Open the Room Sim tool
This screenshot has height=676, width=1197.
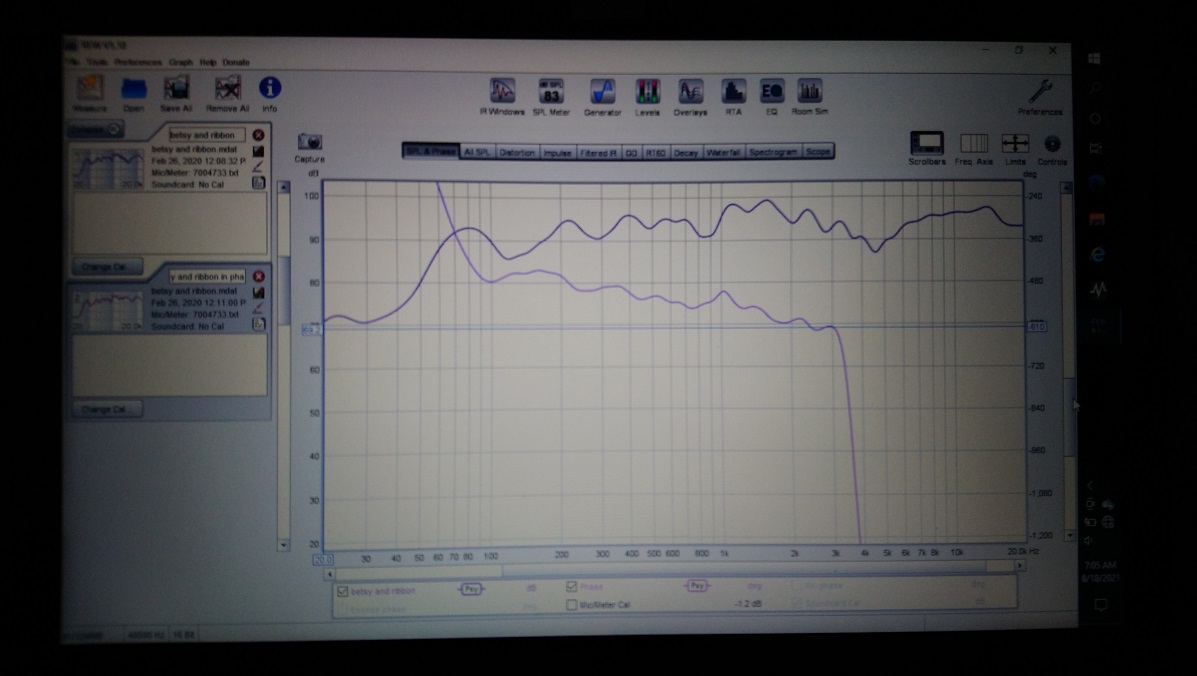(809, 97)
